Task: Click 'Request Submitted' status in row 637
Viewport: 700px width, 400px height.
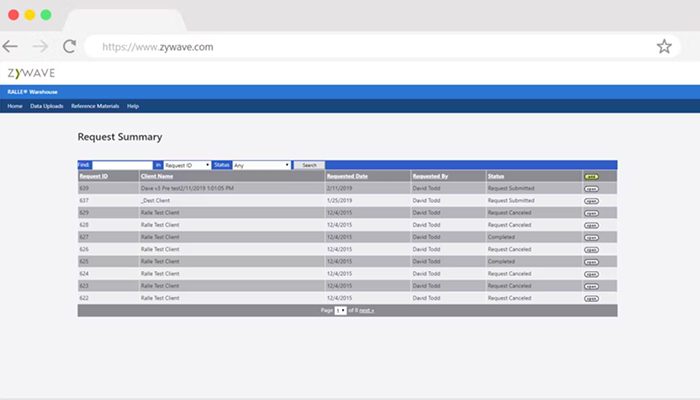Action: click(511, 200)
